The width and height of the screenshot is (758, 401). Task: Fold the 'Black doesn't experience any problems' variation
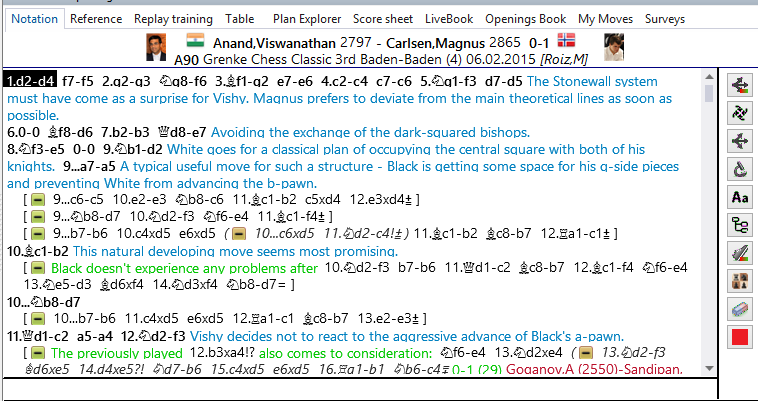36,268
